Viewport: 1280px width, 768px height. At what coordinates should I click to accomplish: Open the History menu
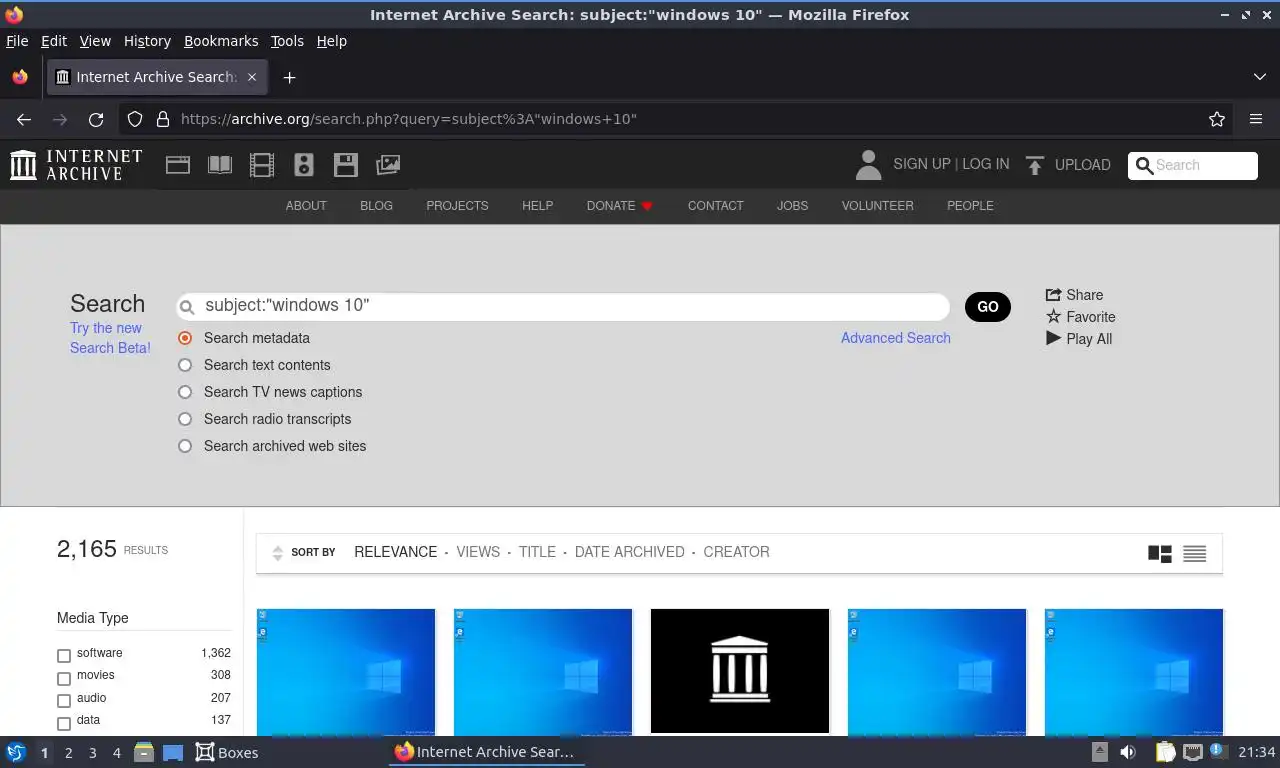pyautogui.click(x=147, y=41)
